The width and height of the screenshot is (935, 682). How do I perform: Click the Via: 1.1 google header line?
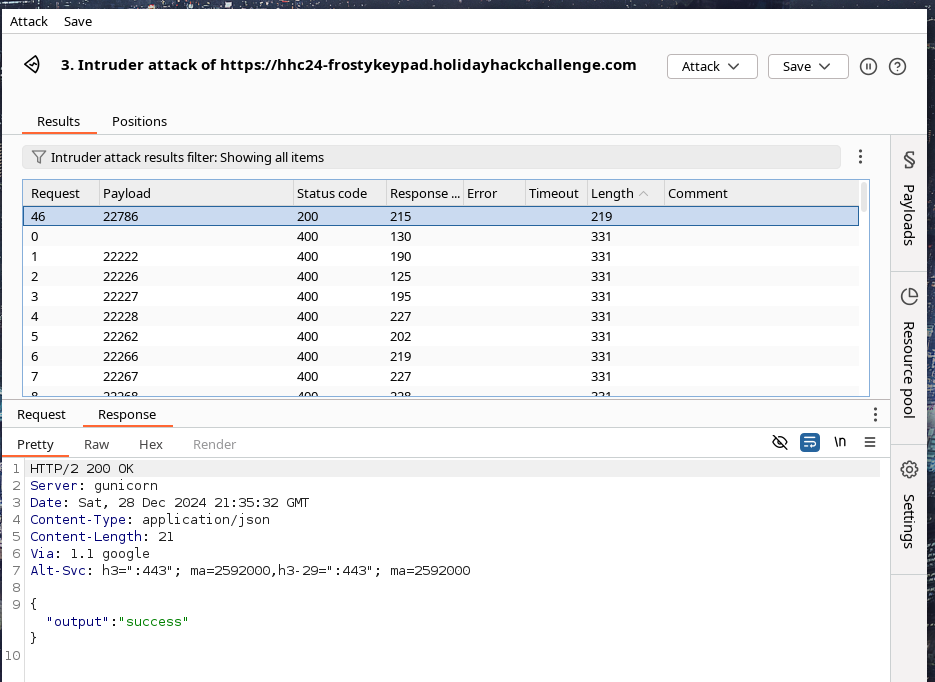click(x=89, y=554)
